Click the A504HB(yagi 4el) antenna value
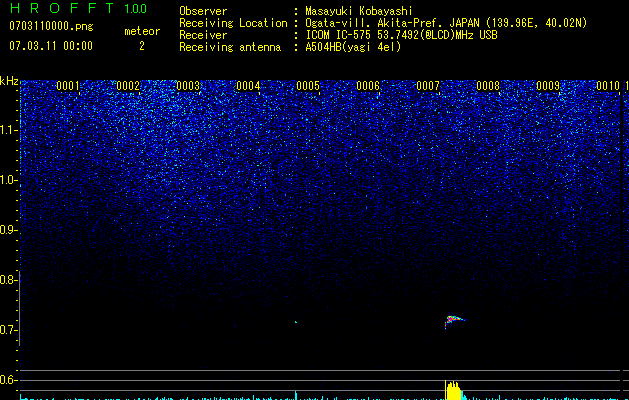The image size is (629, 400). [353, 47]
